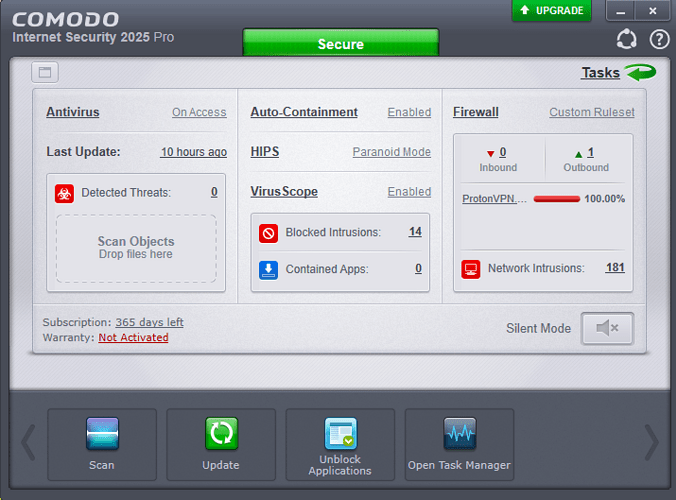Viewport: 676px width, 500px height.
Task: Click the red Inbound down arrow
Action: 490,153
